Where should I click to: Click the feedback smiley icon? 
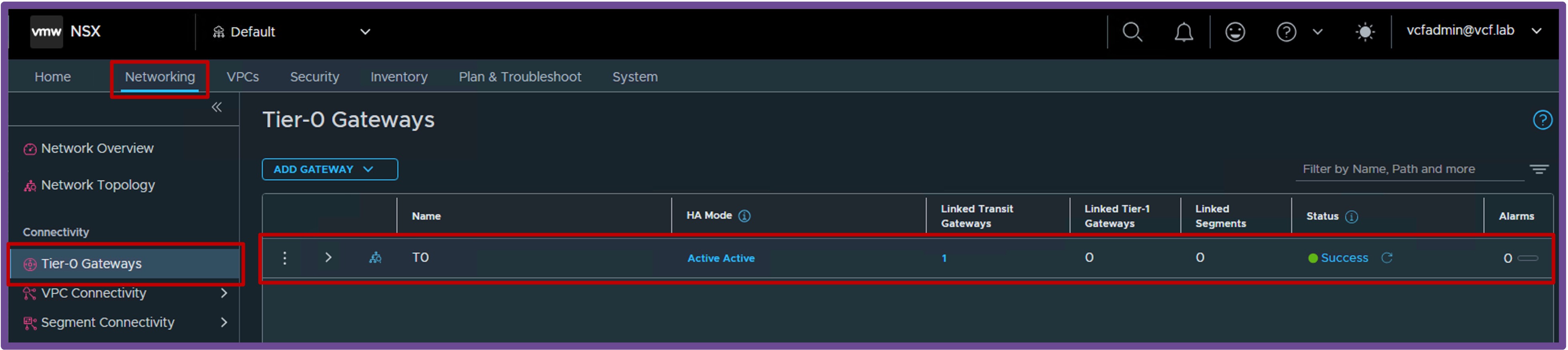1235,32
